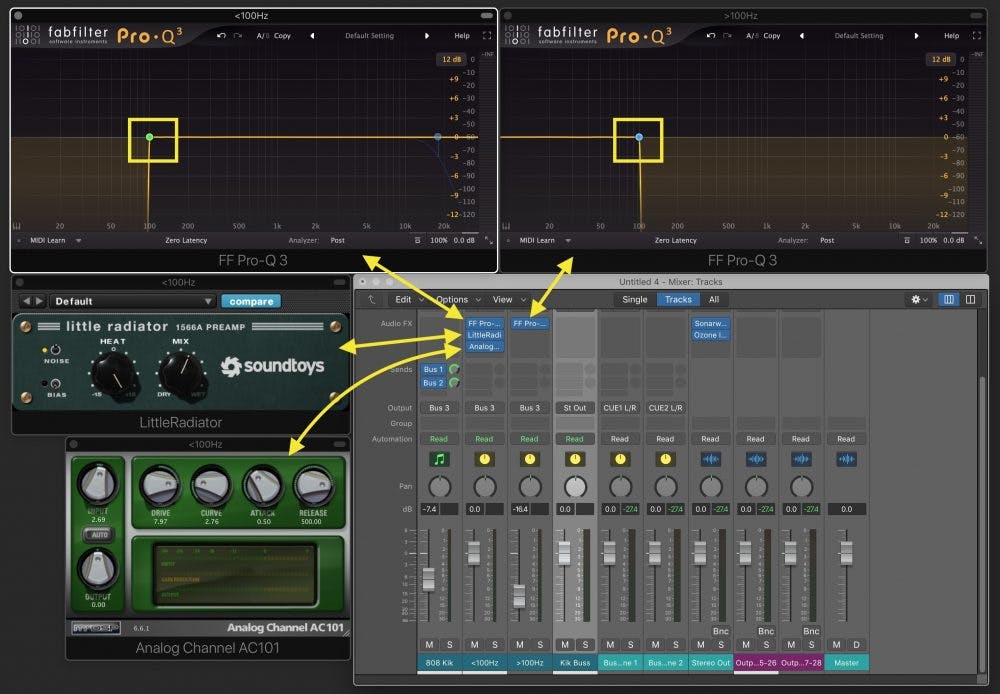Enable AUTO button on Analog Channel AC101
The image size is (1000, 694).
click(x=97, y=535)
